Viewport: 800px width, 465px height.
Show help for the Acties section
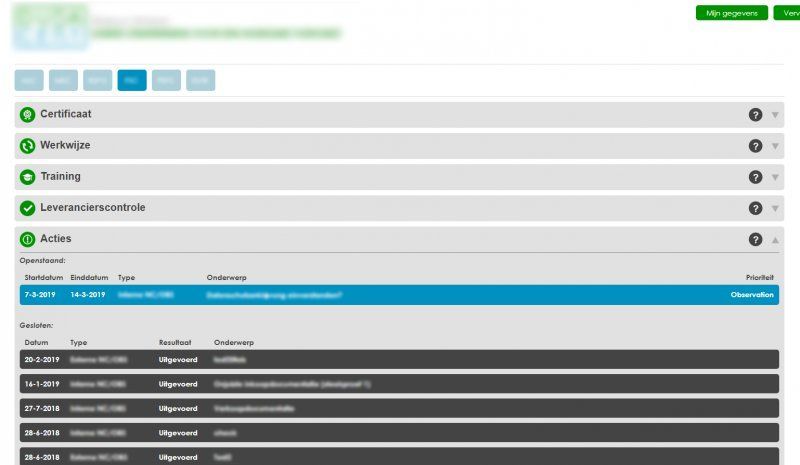[x=755, y=240]
